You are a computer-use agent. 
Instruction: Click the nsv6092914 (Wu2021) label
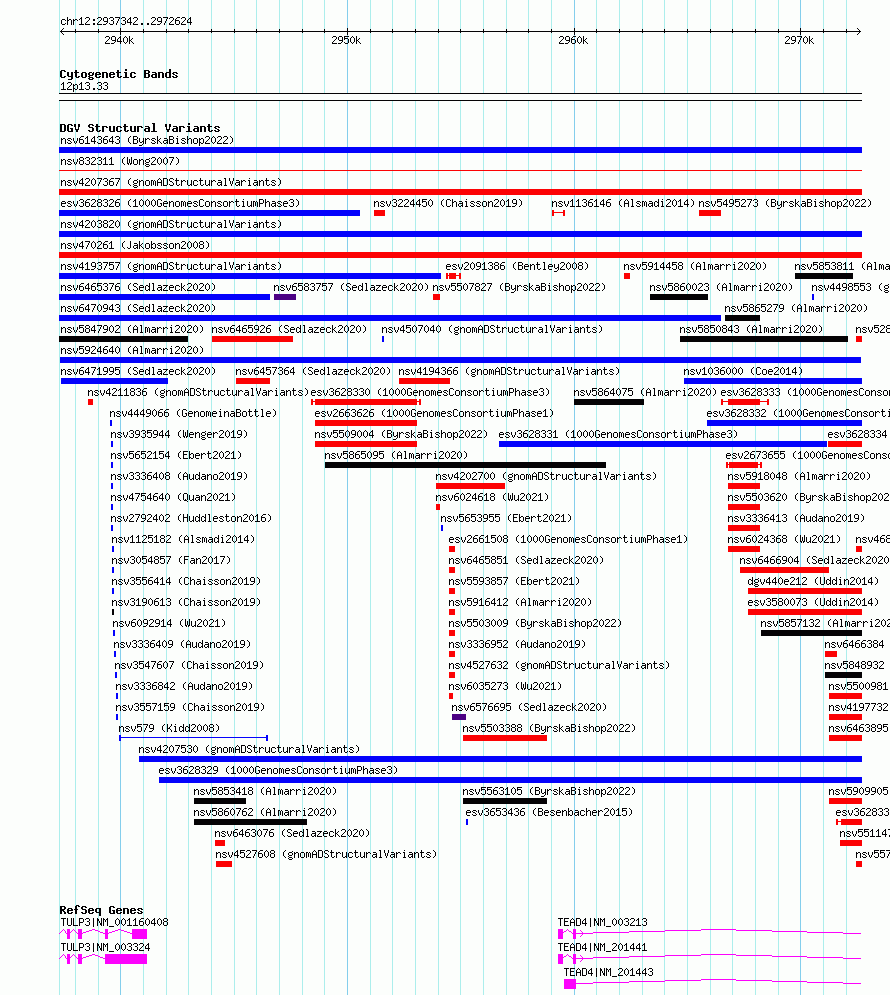[x=169, y=622]
